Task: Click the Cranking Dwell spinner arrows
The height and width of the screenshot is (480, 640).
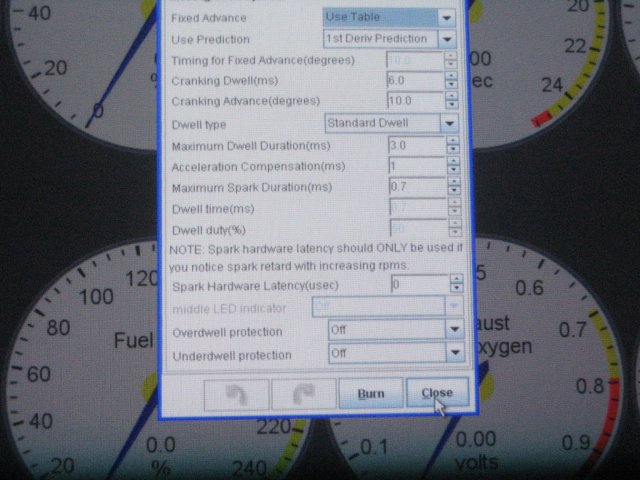Action: click(450, 80)
